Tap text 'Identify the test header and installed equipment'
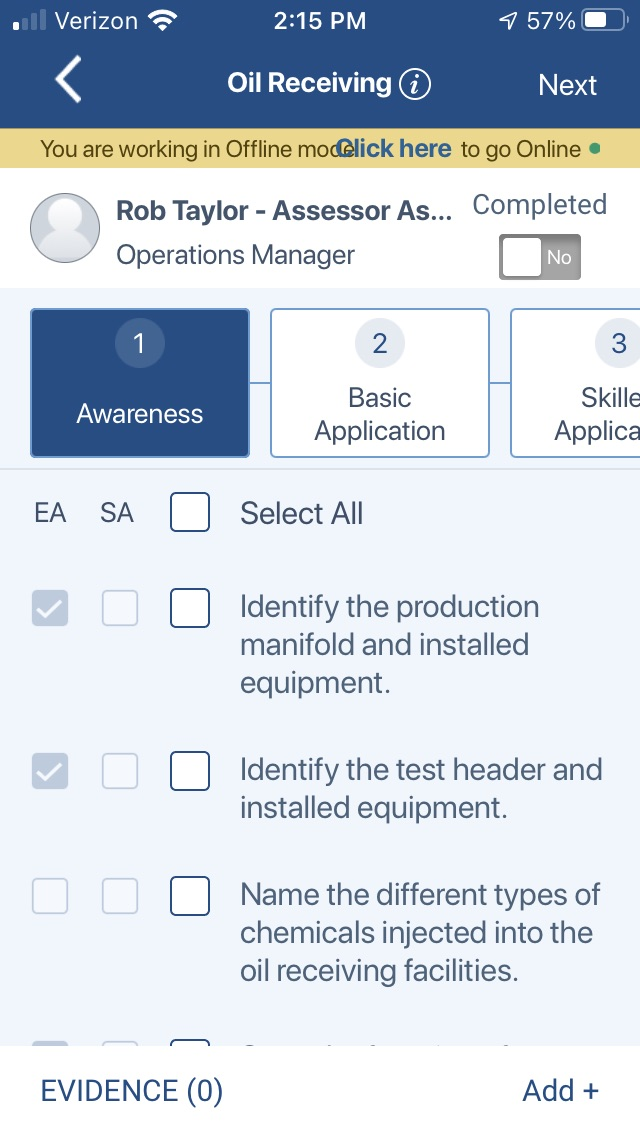 pos(421,788)
